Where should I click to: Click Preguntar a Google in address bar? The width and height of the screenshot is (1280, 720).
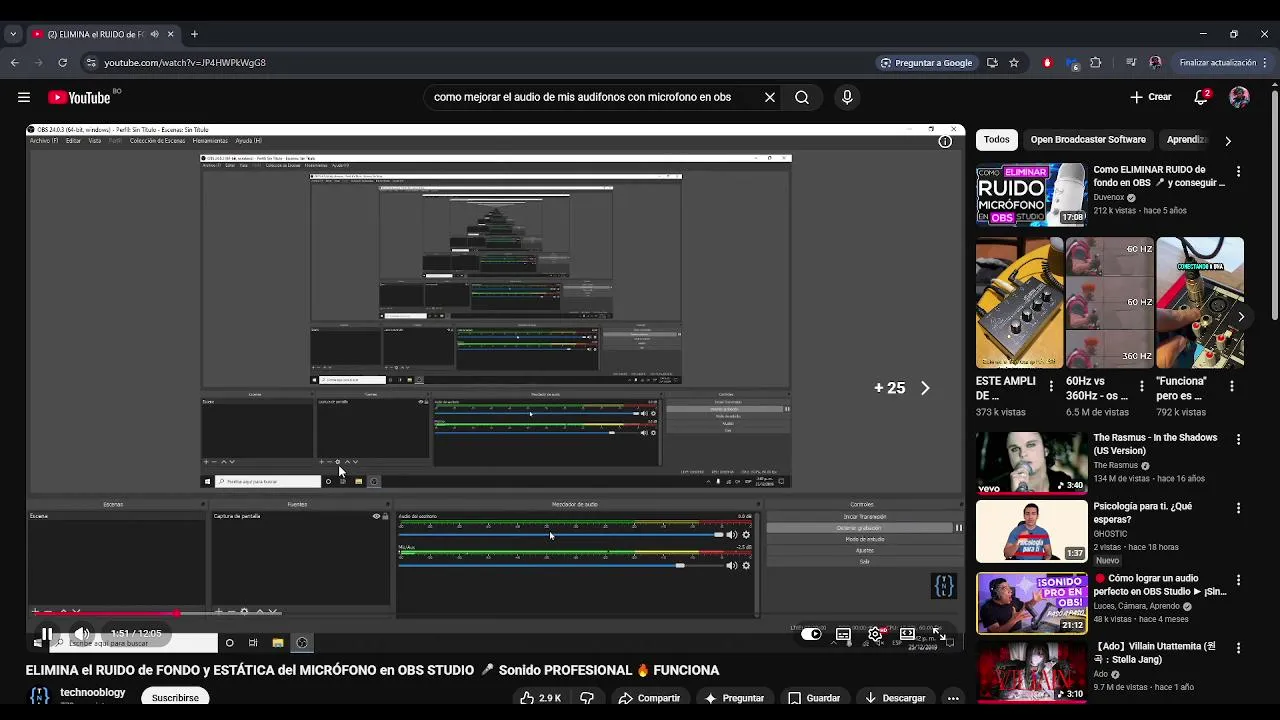(926, 62)
